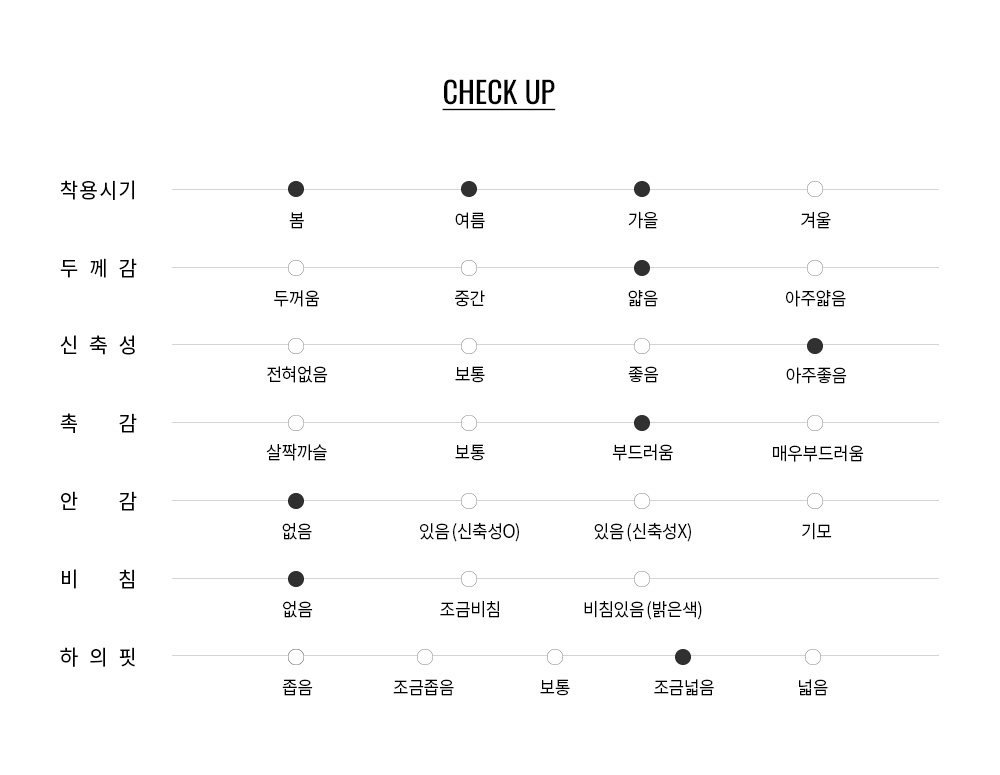Screen dimensions: 1000x775
Task: Select the 좁음 fit dot
Action: pyautogui.click(x=296, y=657)
